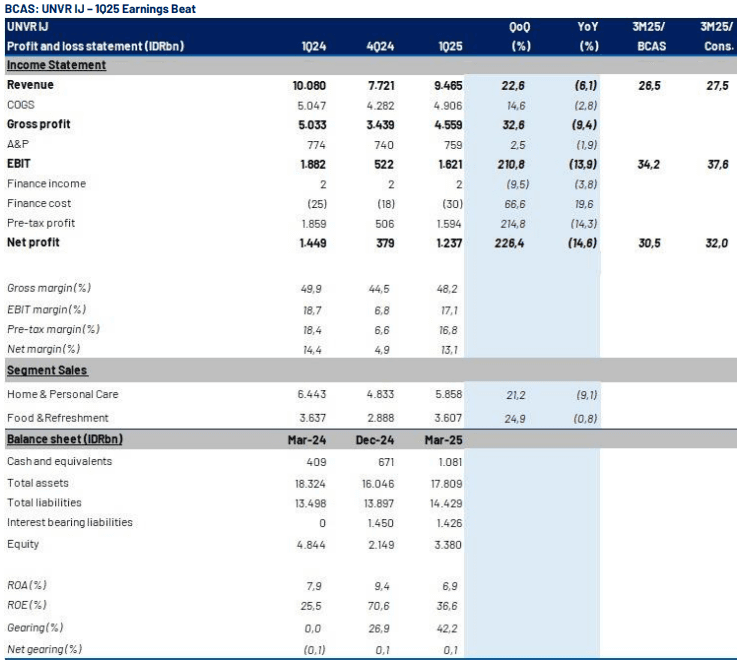Click ROE Dec-24 value 70,6
747x663 pixels.
coord(379,606)
